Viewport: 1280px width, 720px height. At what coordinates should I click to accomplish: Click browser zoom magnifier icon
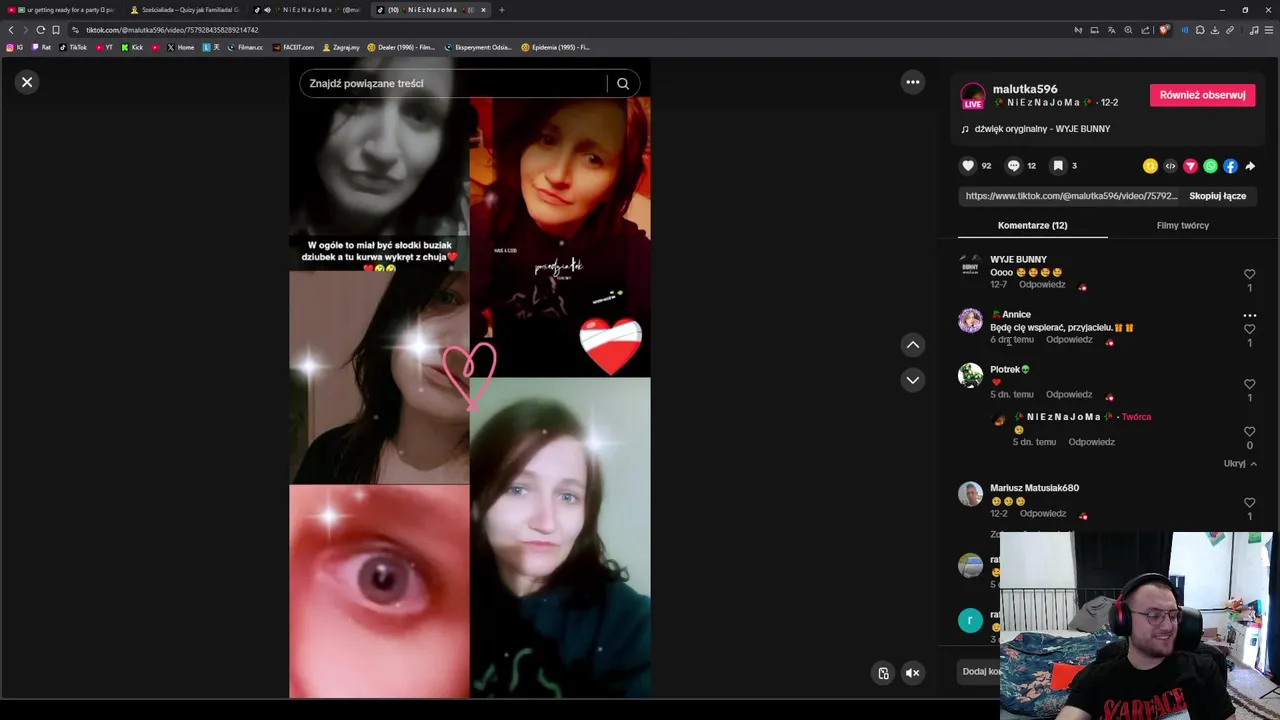[1128, 30]
